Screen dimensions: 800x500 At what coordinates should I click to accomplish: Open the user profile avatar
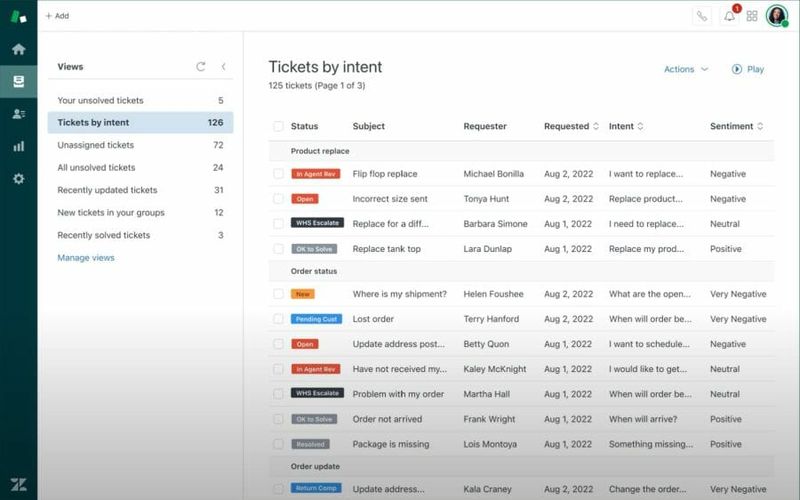pyautogui.click(x=777, y=16)
